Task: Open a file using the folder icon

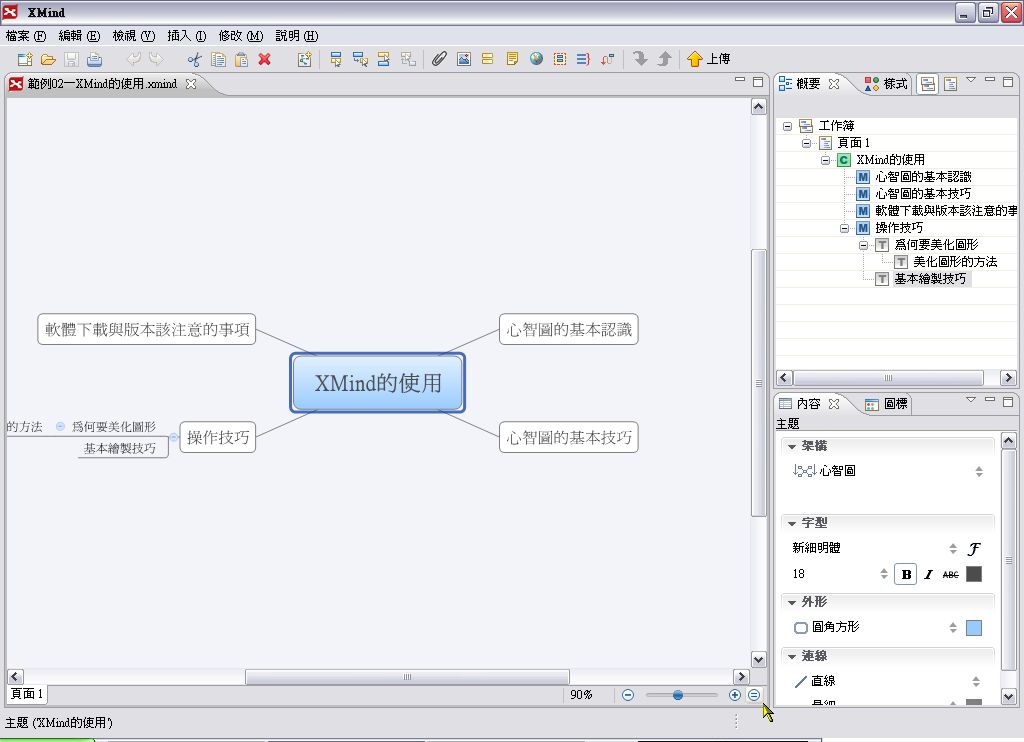Action: click(48, 59)
